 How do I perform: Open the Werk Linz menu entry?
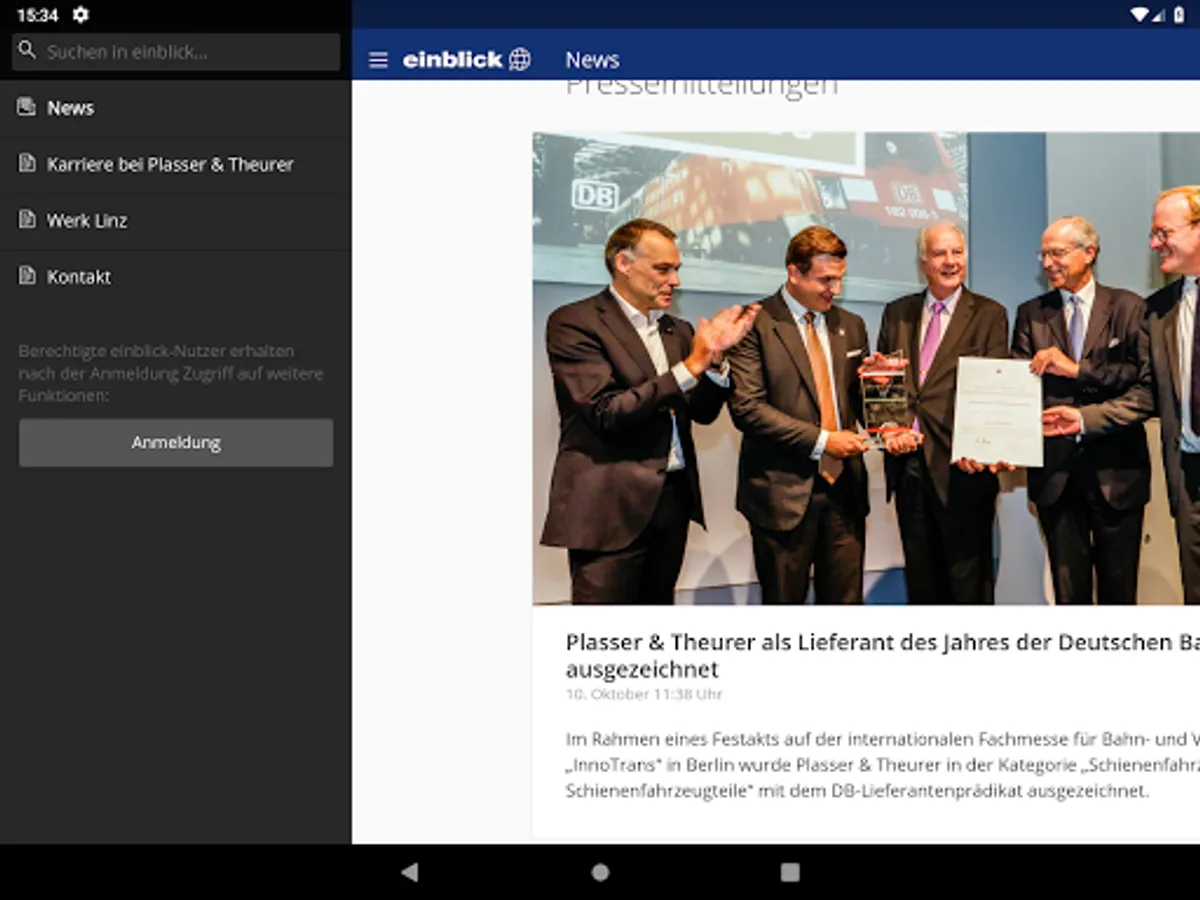[175, 220]
